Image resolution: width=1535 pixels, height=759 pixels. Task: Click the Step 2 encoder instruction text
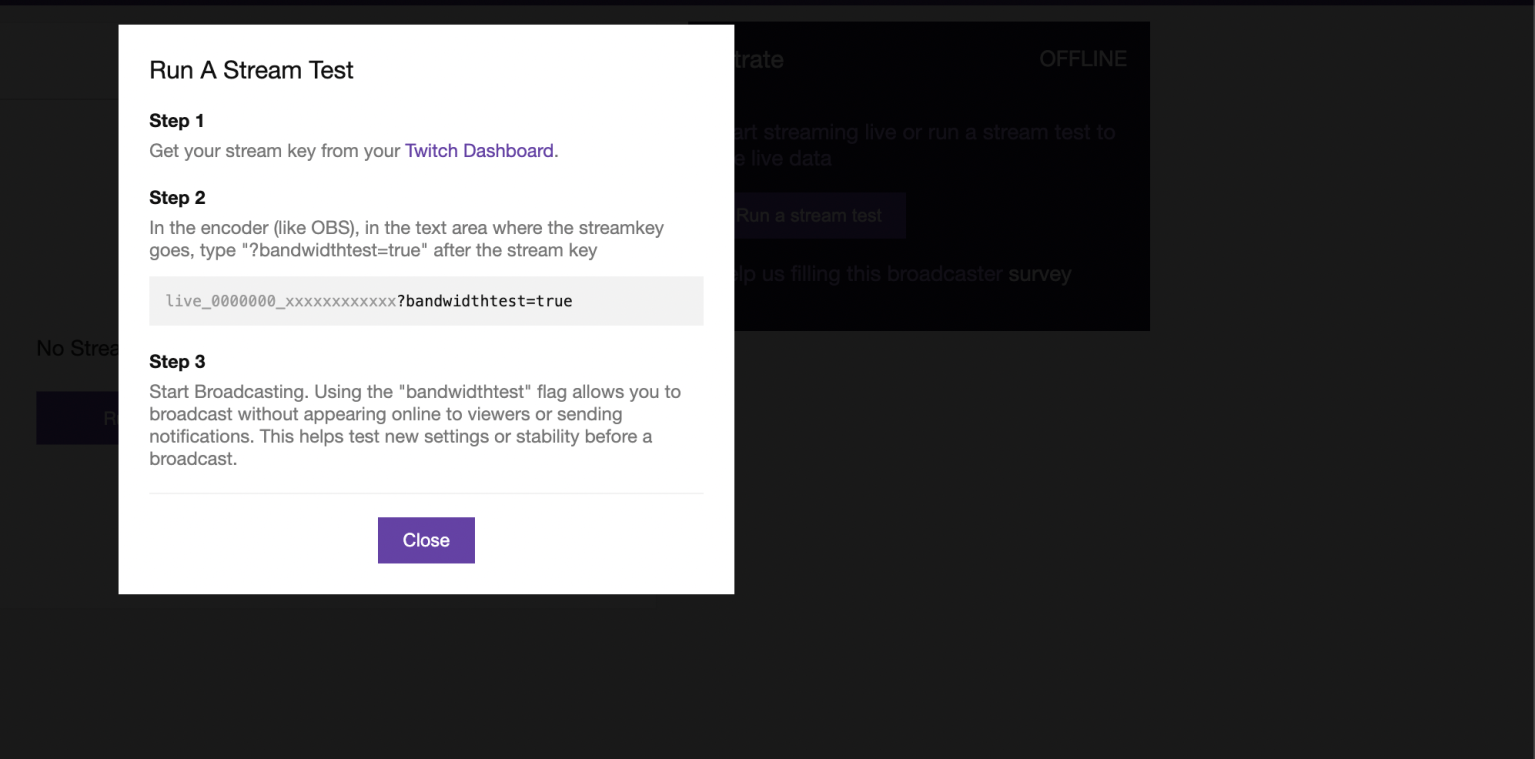(405, 238)
